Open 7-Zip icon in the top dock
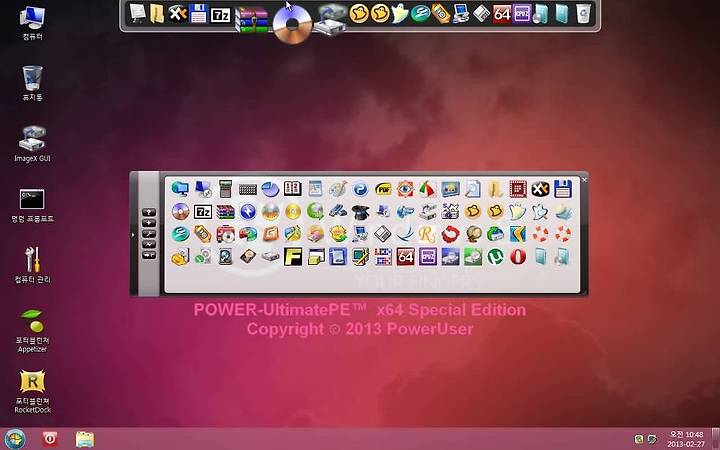The width and height of the screenshot is (720, 450). [220, 15]
